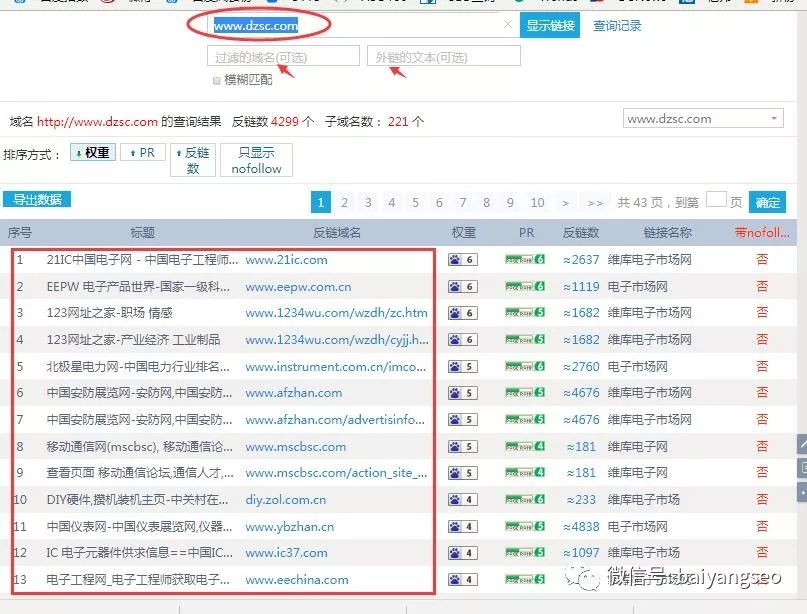Open the www.dzsc.com subdomain dropdown
This screenshot has width=807, height=614.
pyautogui.click(x=703, y=118)
